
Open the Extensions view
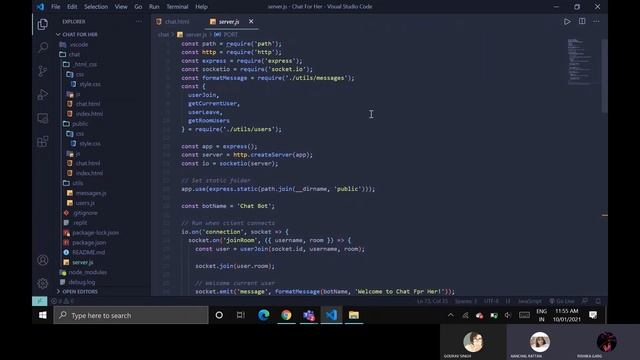click(42, 142)
